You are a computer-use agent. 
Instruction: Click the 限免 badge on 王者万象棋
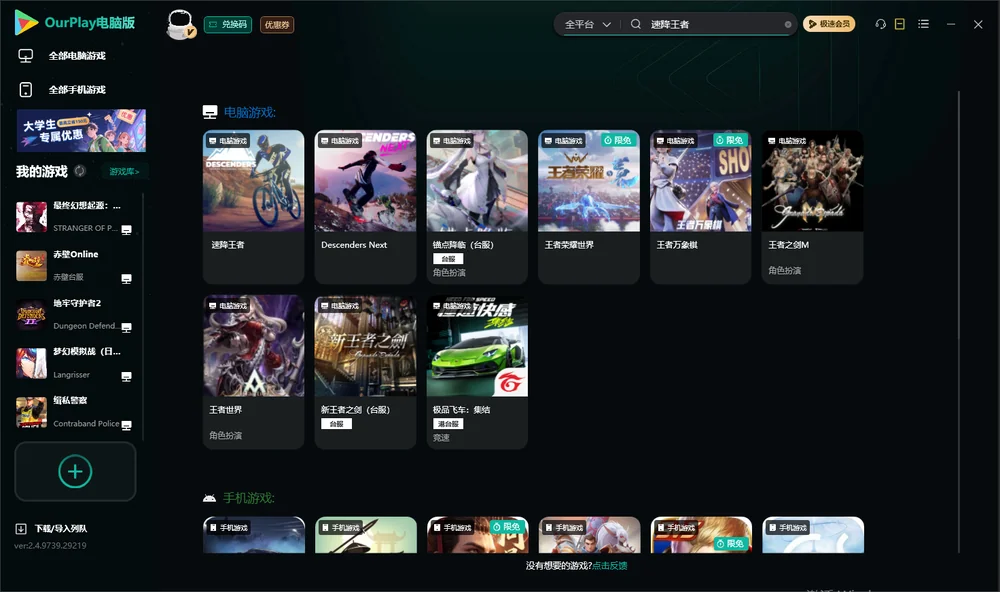(x=730, y=140)
